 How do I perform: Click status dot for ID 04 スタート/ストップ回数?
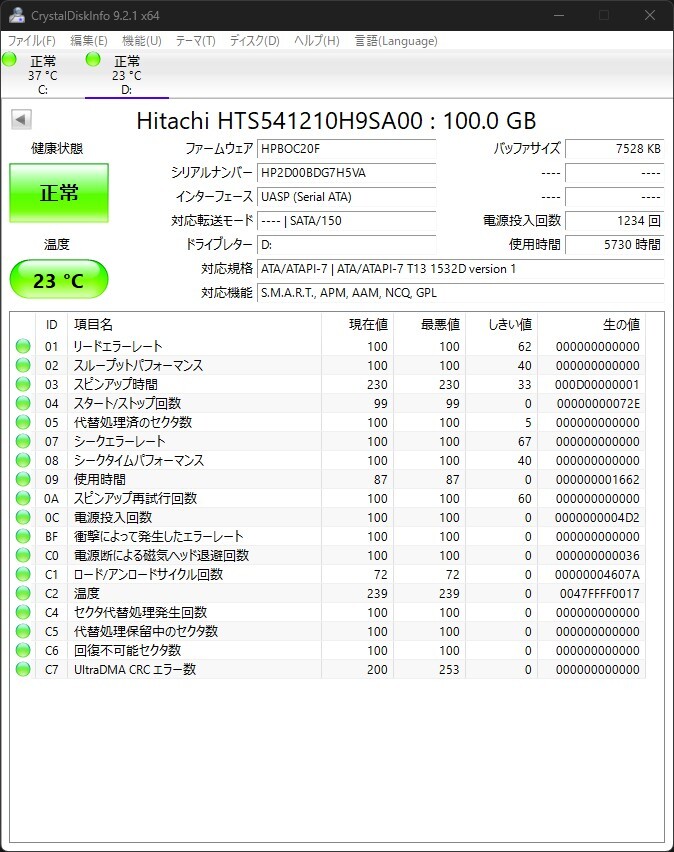coord(23,403)
